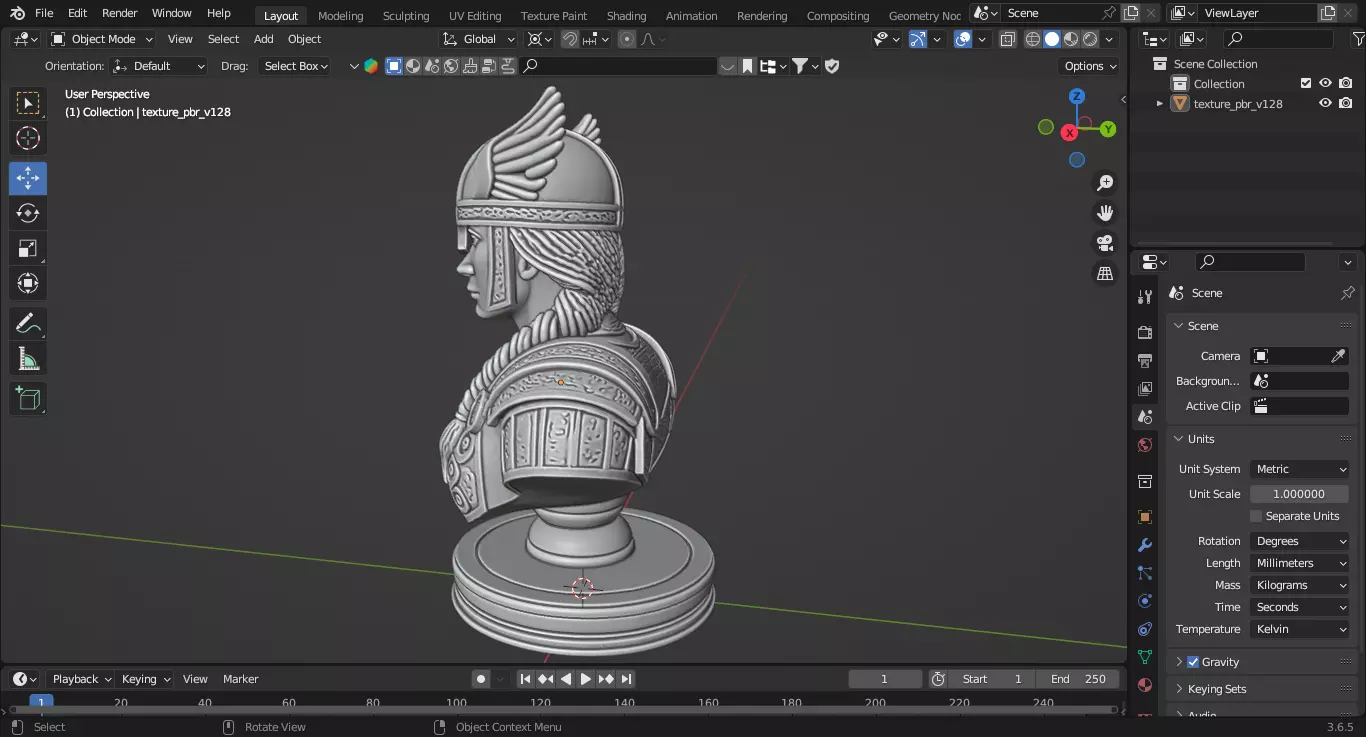Switch to Wireframe viewport shading

click(1033, 39)
